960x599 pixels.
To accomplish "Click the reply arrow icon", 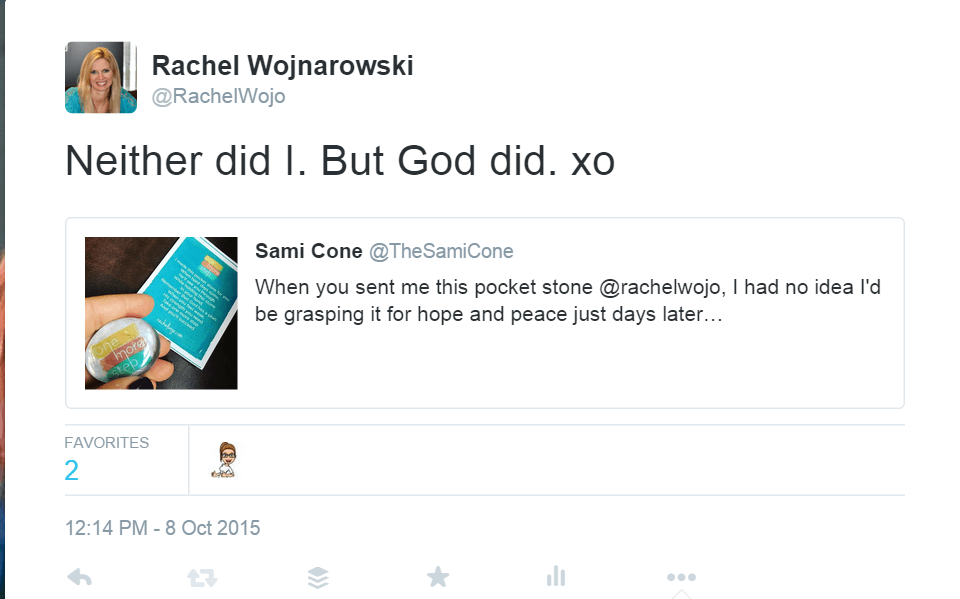I will pyautogui.click(x=79, y=577).
